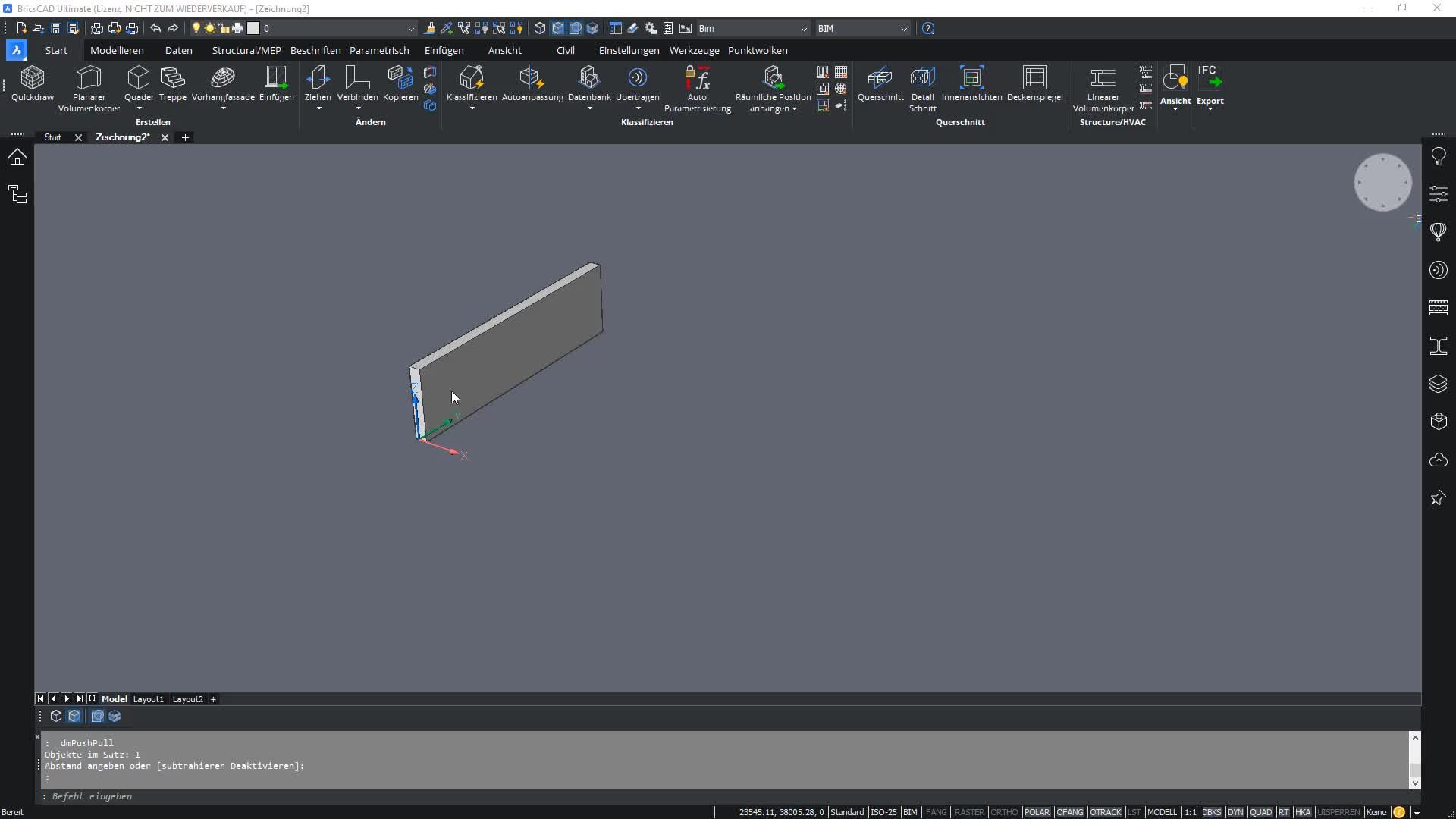Click the Kopieren tool
This screenshot has width=1456, height=819.
pos(400,83)
